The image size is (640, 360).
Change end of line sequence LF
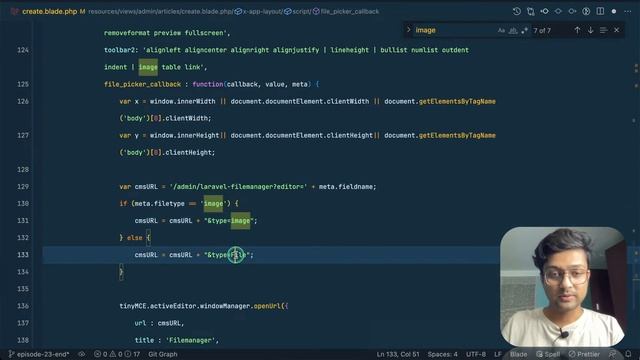click(498, 354)
